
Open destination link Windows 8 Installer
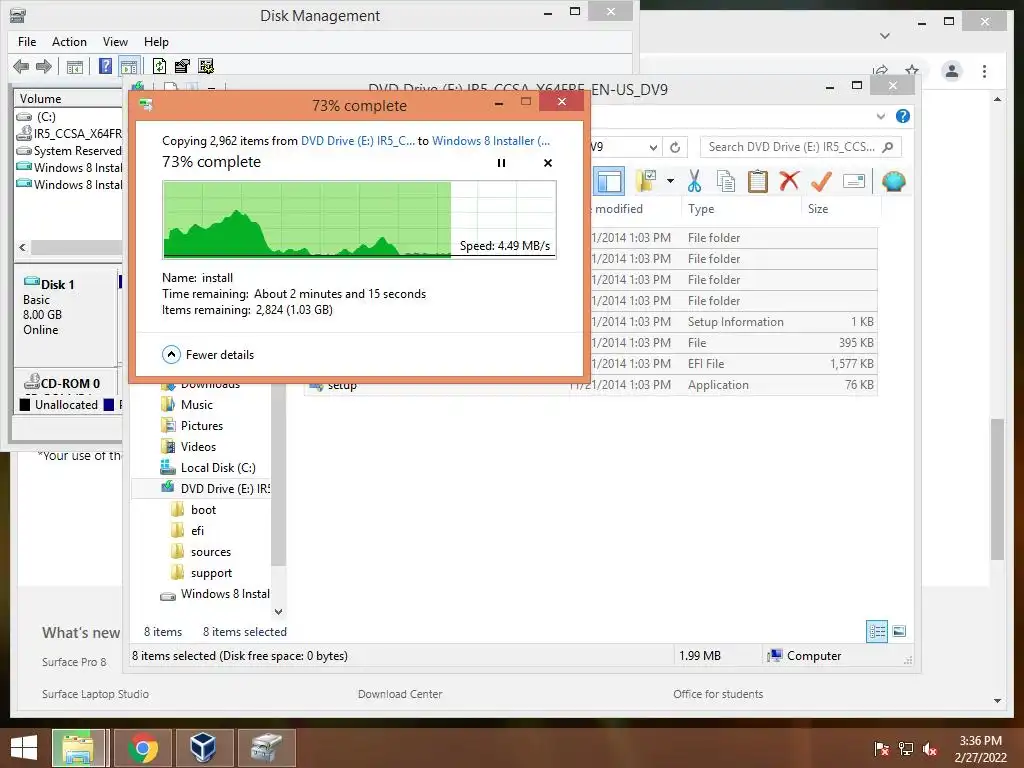491,140
